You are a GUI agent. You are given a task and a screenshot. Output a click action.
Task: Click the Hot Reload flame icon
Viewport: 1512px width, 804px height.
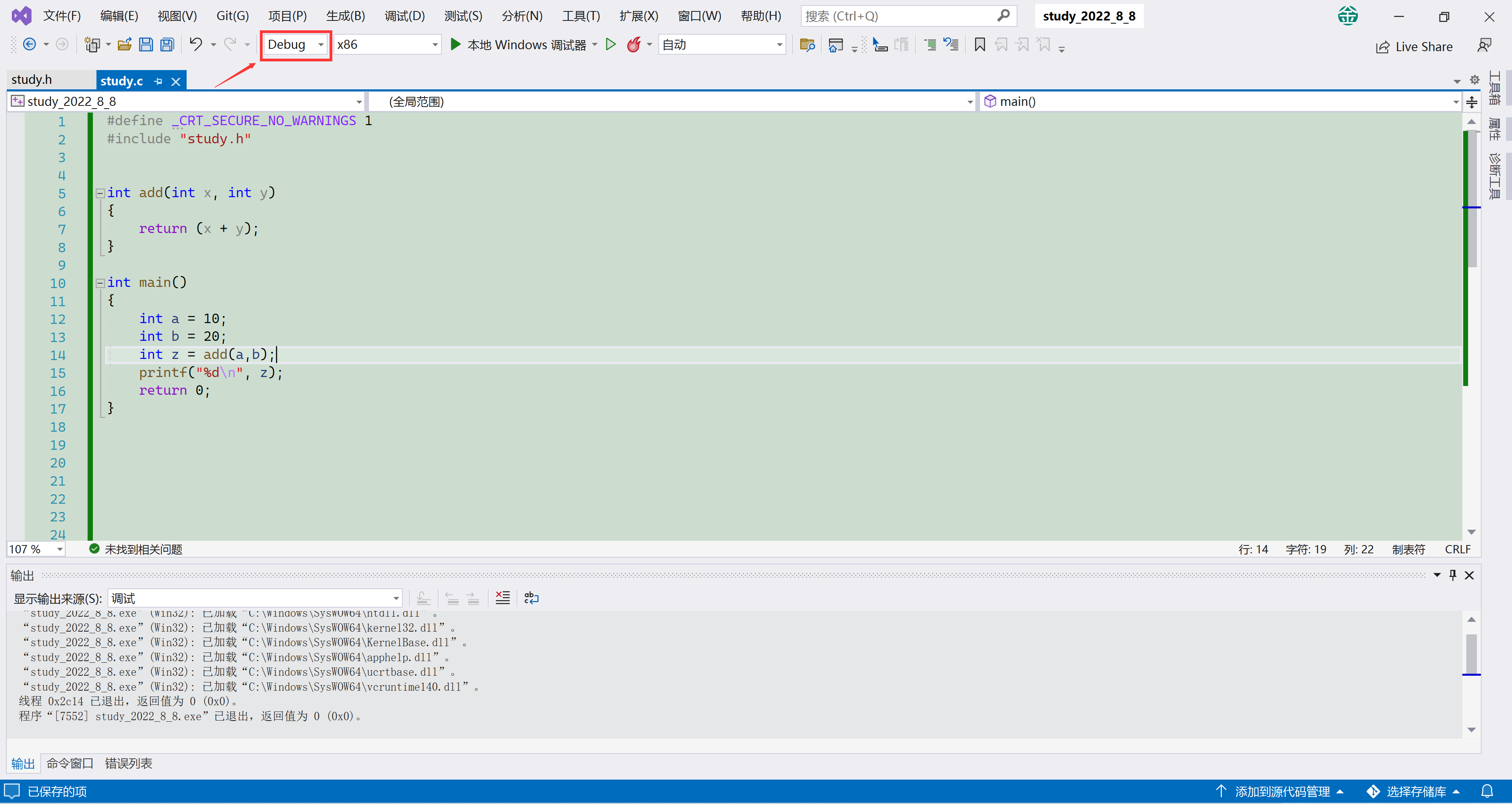tap(634, 44)
